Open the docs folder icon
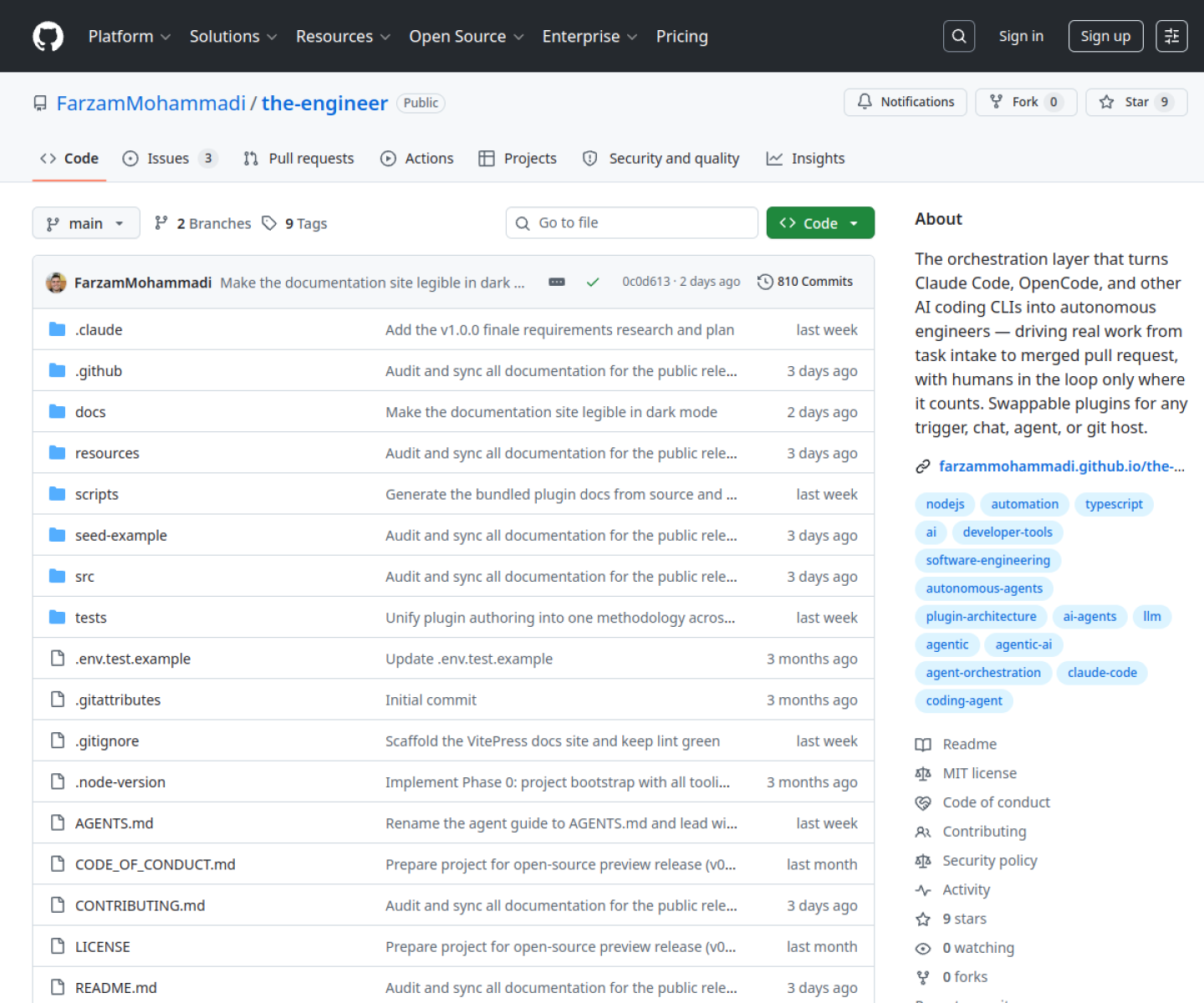Image resolution: width=1204 pixels, height=1003 pixels. pyautogui.click(x=57, y=411)
